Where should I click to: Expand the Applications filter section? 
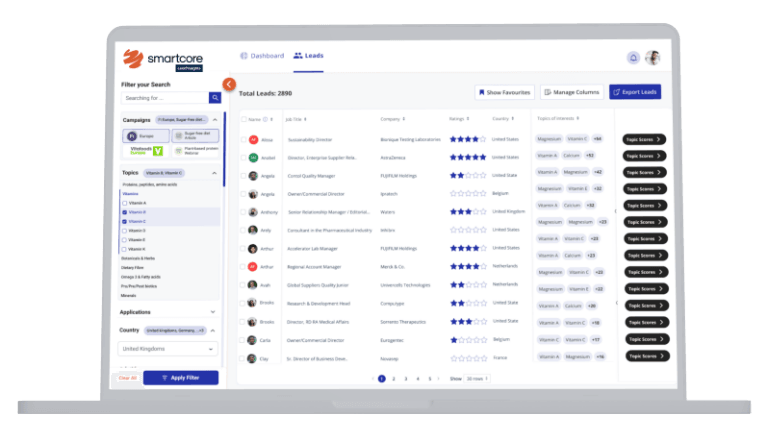(x=212, y=312)
